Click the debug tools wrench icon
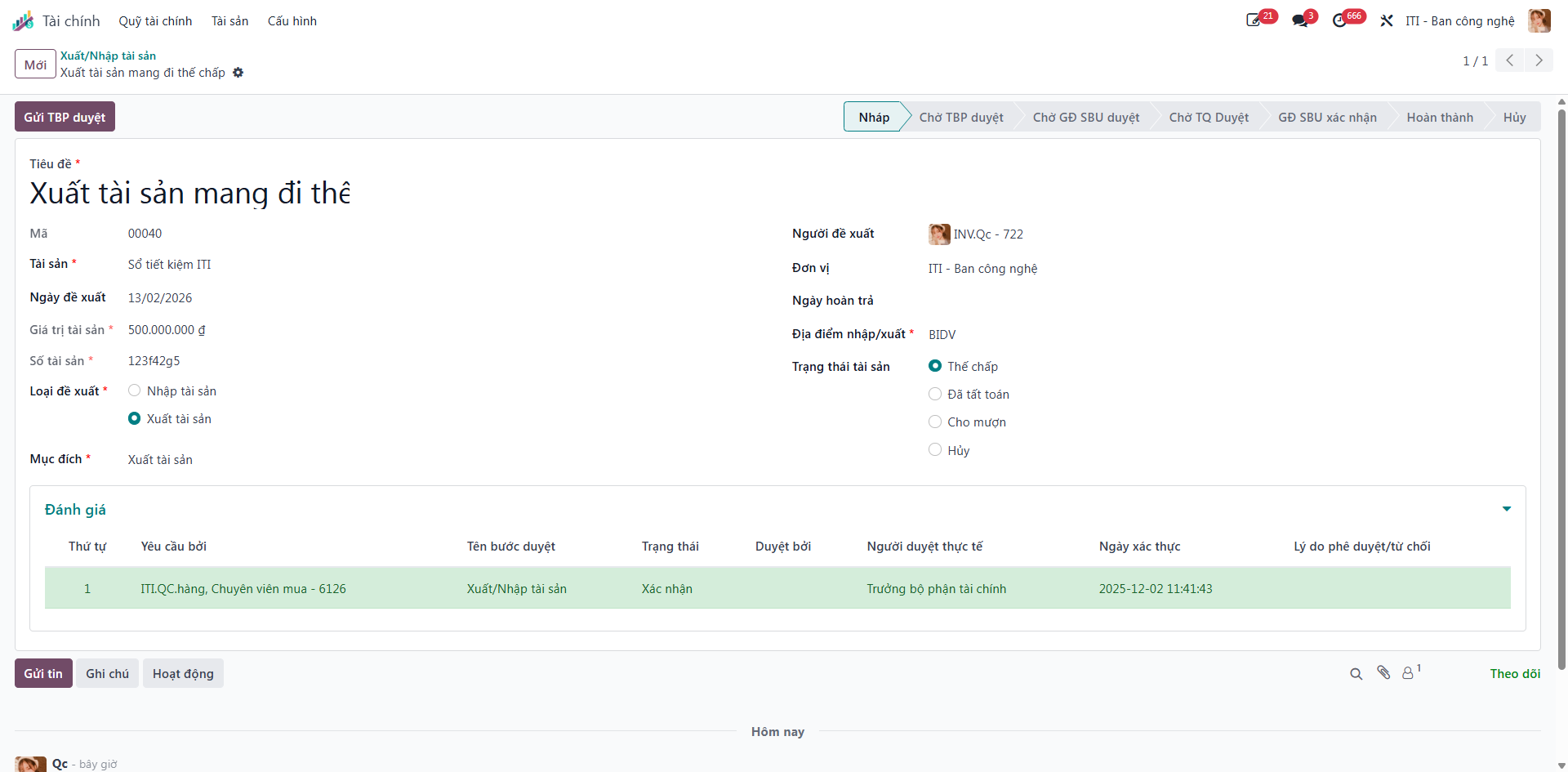 pyautogui.click(x=1387, y=20)
